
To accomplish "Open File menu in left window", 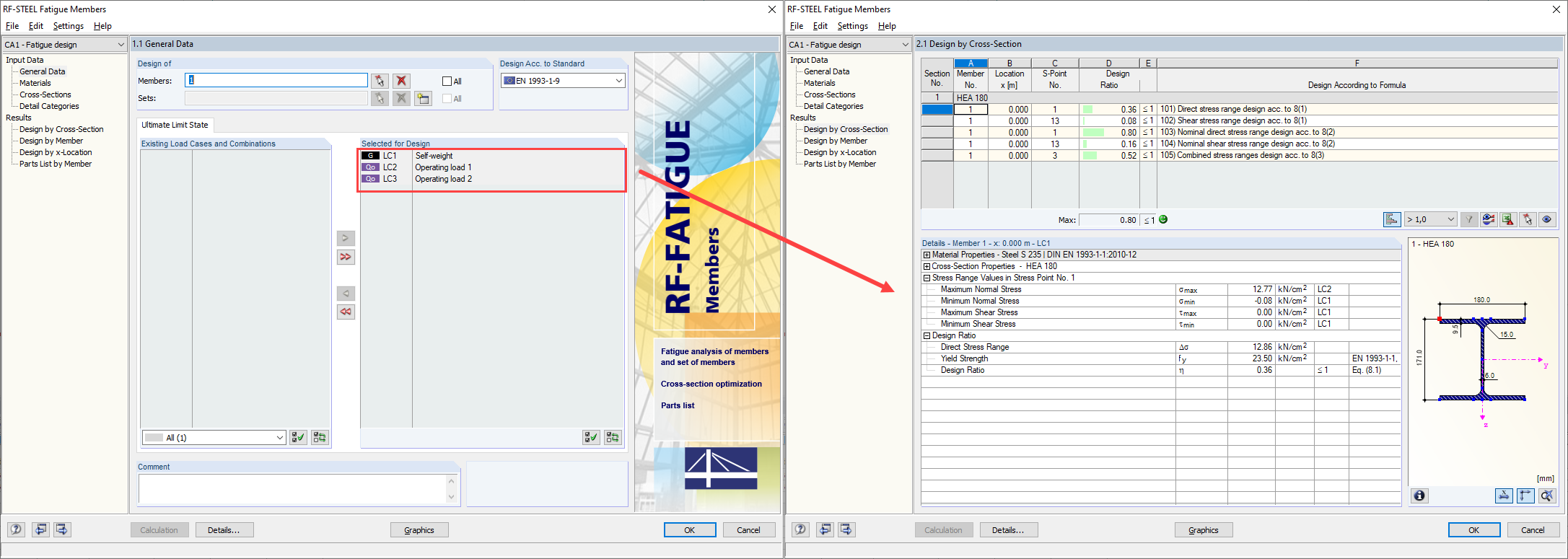I will click(x=12, y=26).
